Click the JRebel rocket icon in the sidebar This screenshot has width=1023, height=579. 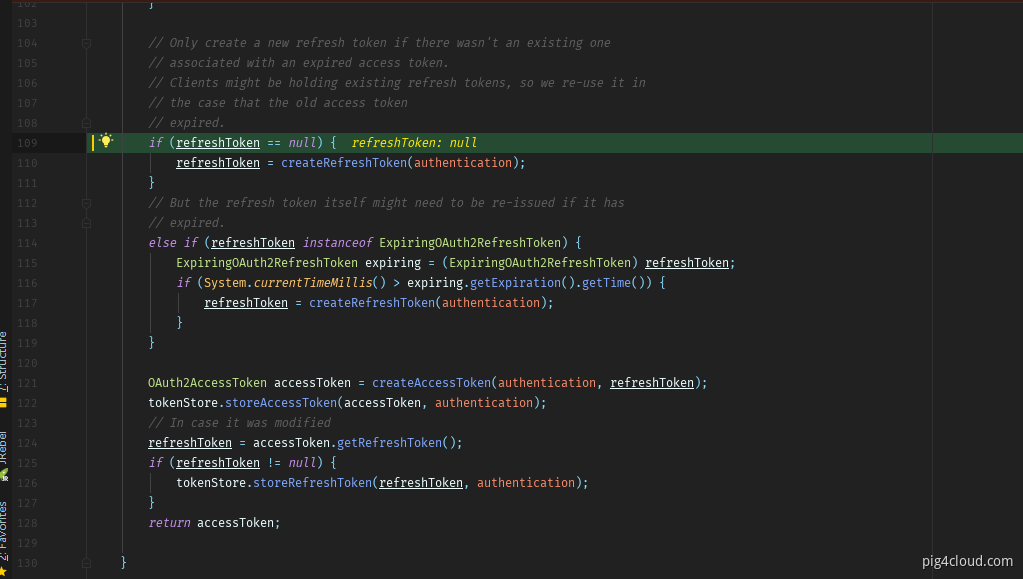(4, 475)
